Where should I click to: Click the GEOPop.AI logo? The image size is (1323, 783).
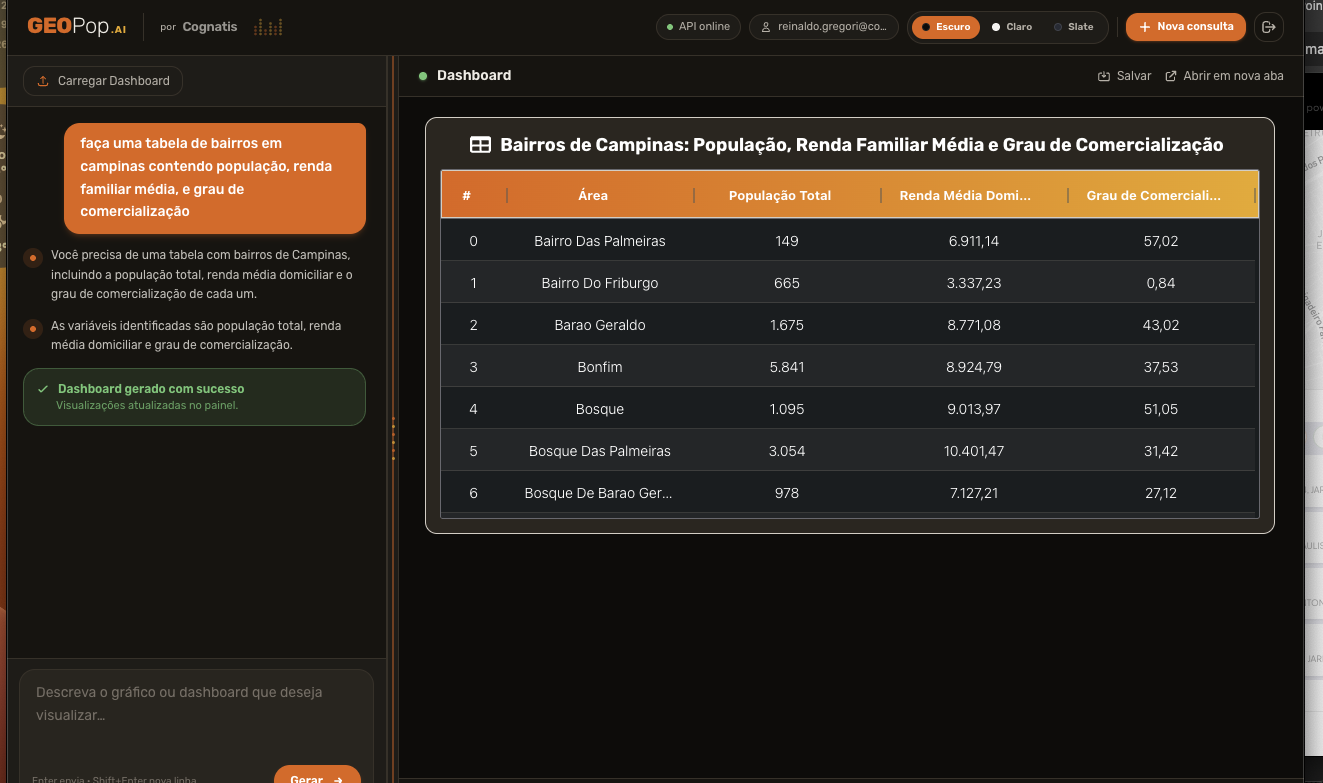[77, 27]
